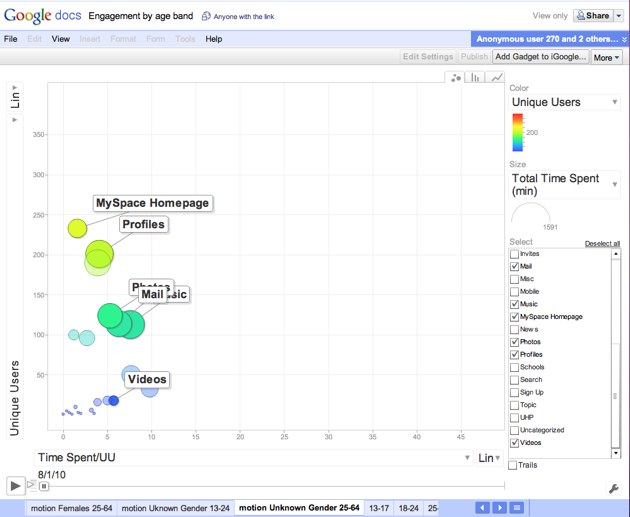Uncheck the Music checkbox
The width and height of the screenshot is (630, 517).
tap(514, 304)
